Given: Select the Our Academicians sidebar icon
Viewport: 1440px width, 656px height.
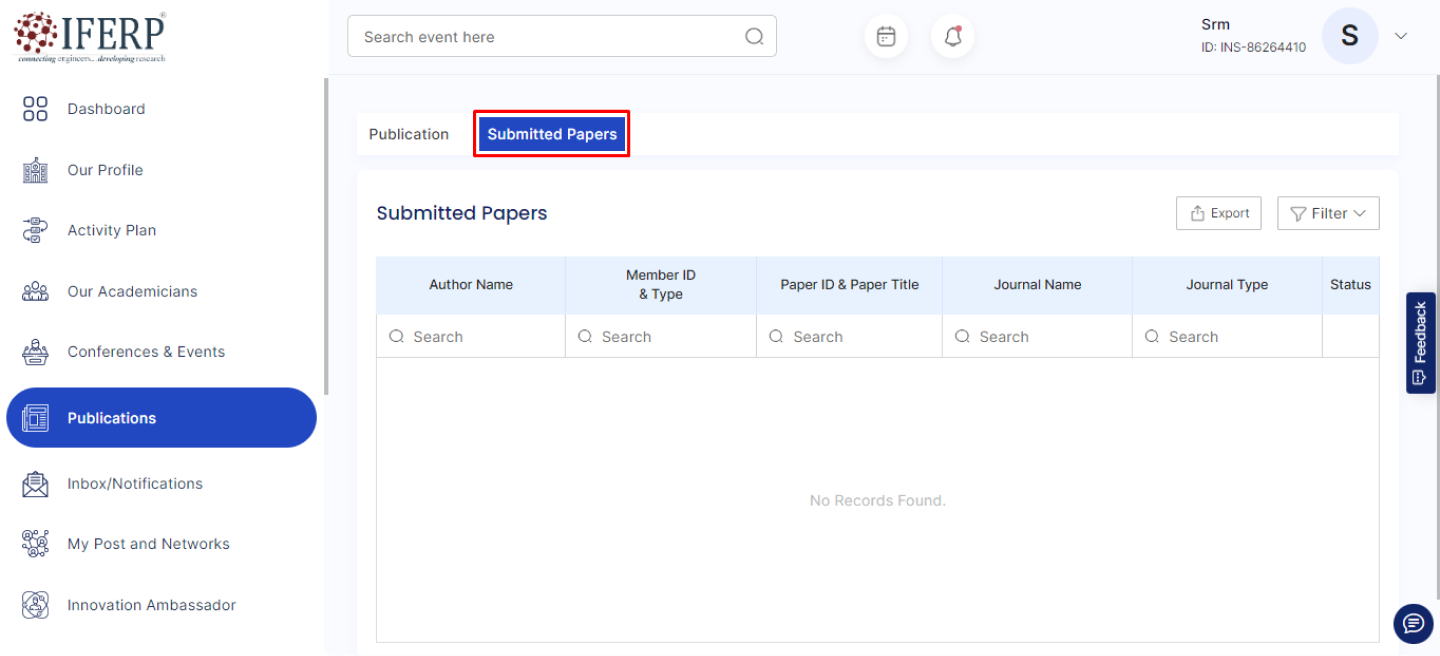Looking at the screenshot, I should click(35, 292).
